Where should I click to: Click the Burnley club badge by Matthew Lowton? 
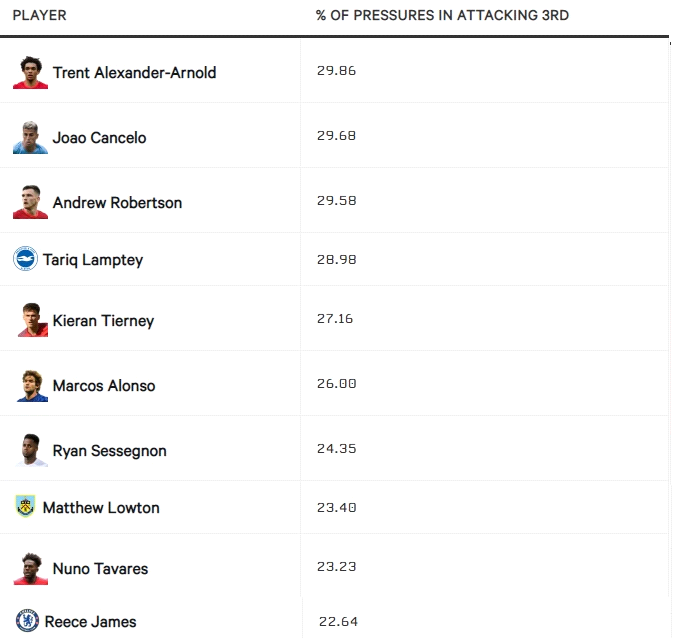(x=25, y=506)
